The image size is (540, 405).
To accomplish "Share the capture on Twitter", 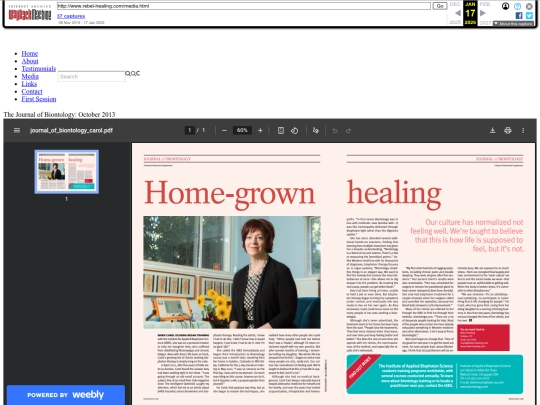I will [529, 15].
